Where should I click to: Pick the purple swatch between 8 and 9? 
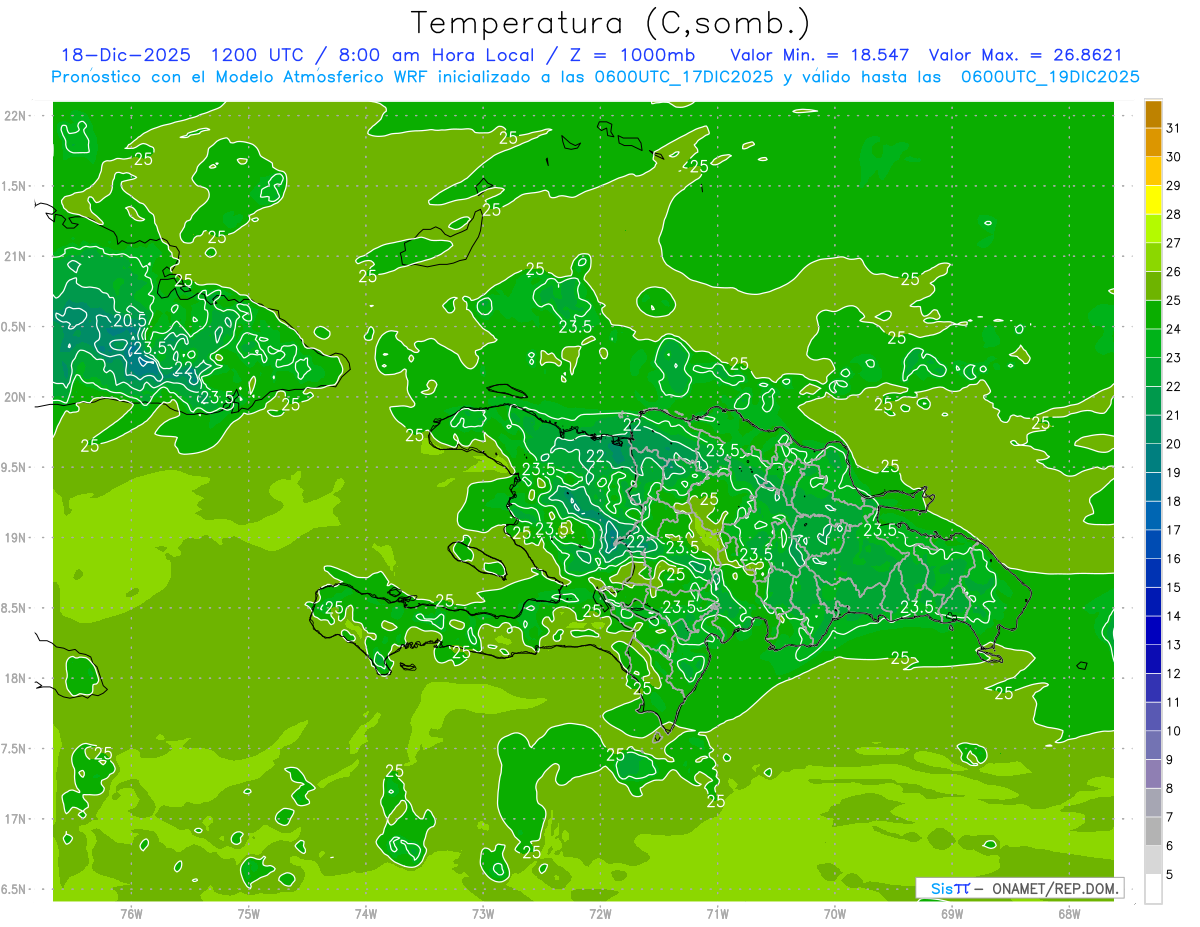click(x=1153, y=774)
